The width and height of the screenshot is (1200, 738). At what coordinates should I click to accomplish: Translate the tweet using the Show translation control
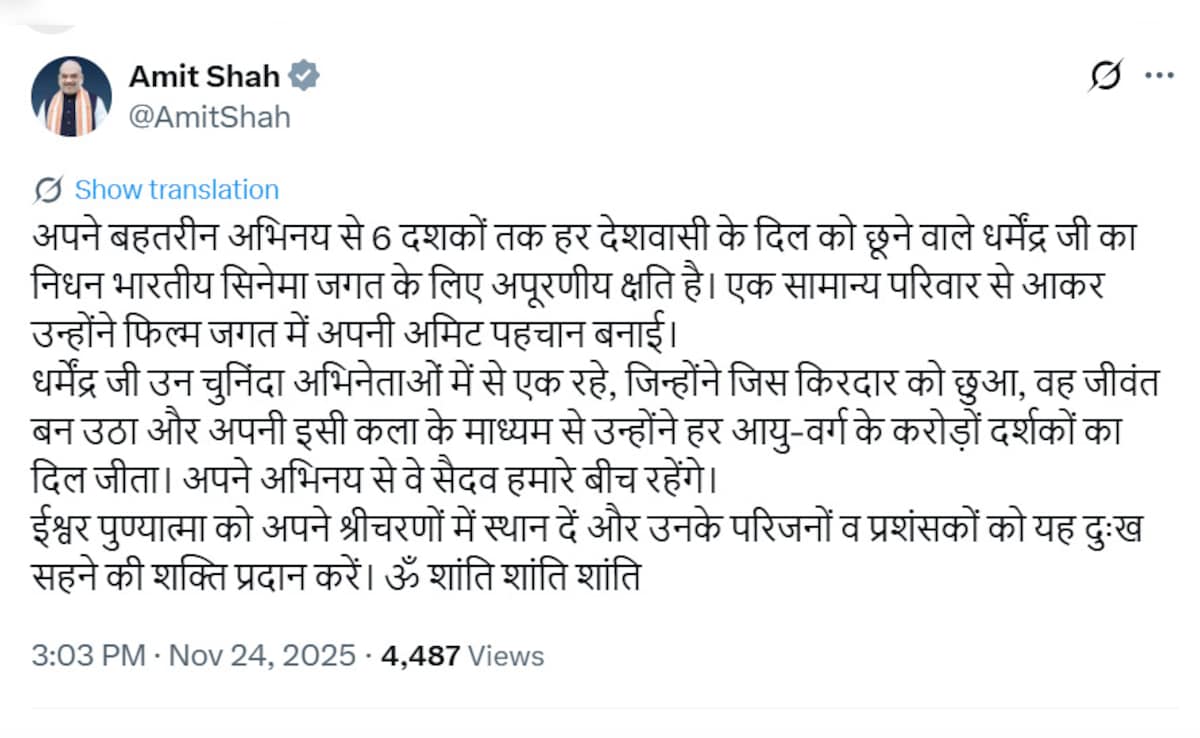(x=176, y=189)
